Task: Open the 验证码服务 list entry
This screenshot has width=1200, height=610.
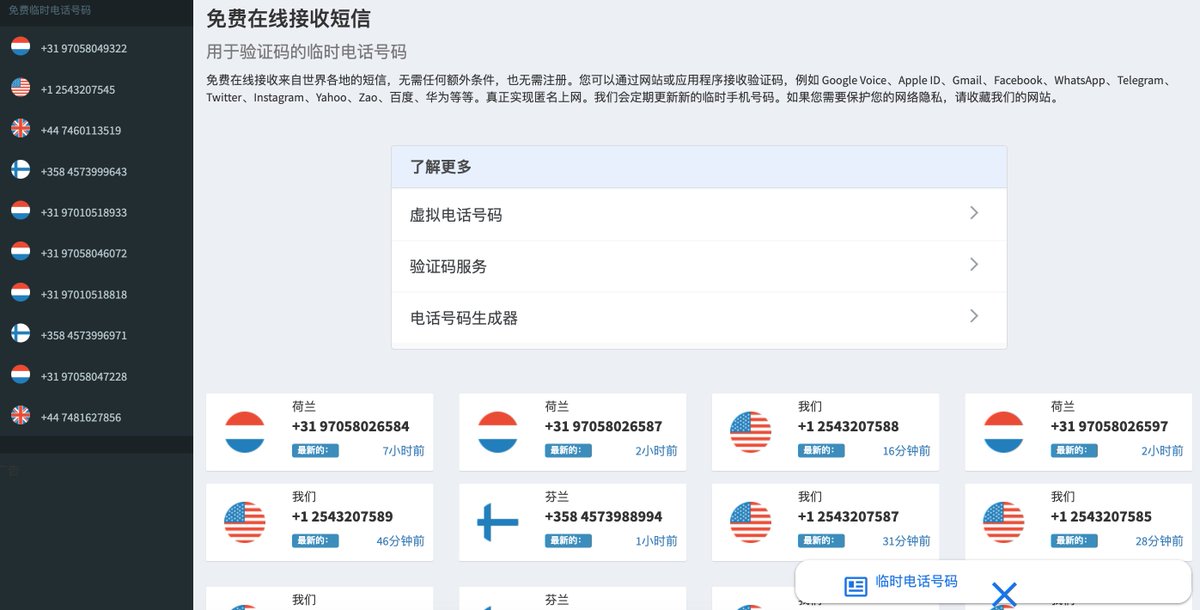Action: [x=699, y=266]
